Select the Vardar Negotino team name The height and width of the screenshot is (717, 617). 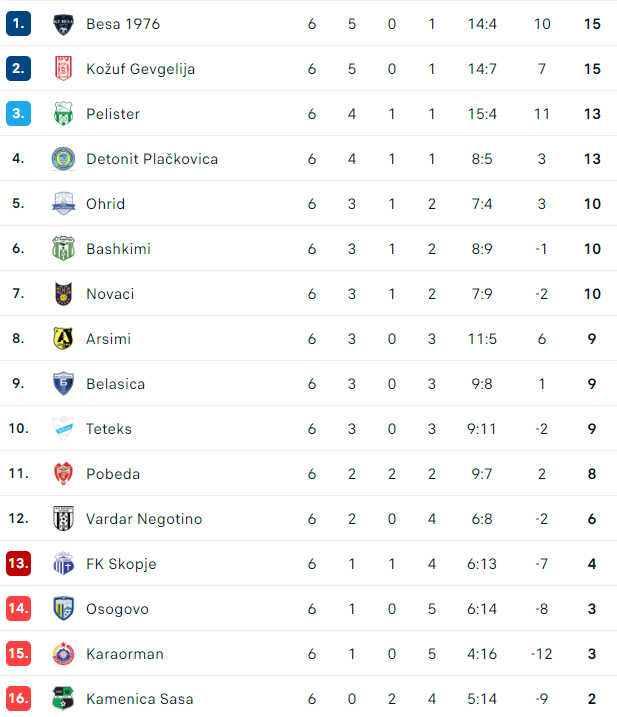pyautogui.click(x=144, y=519)
